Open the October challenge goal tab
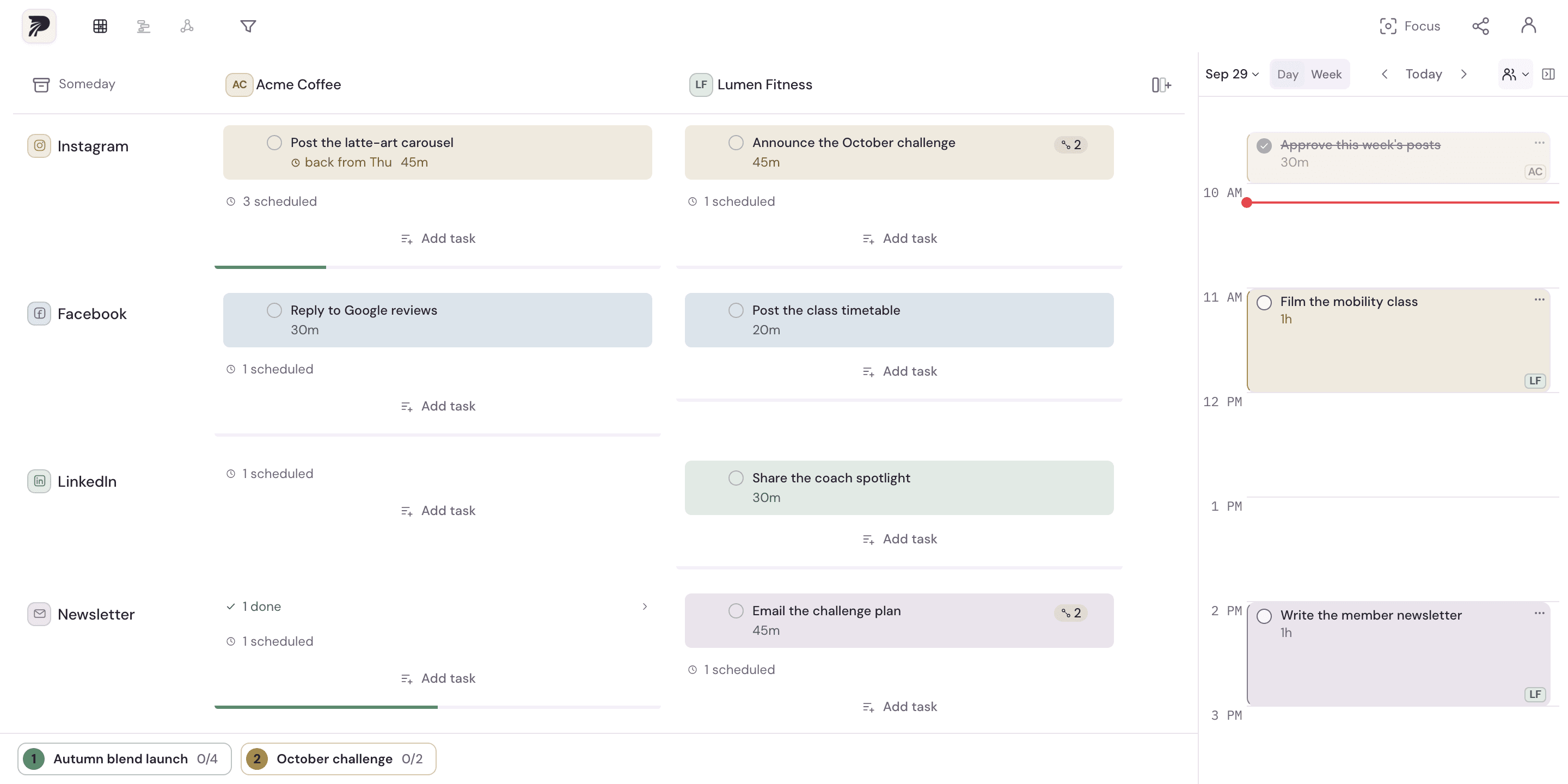This screenshot has width=1568, height=784. point(338,758)
